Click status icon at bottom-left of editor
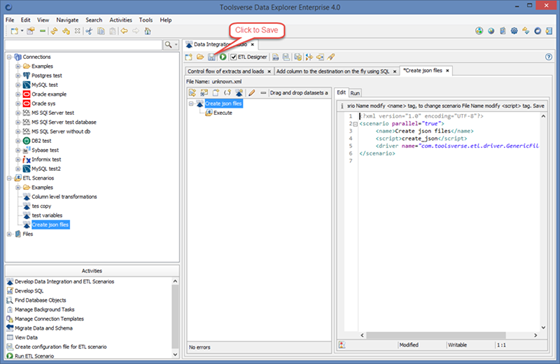560x364 pixels. click(342, 345)
